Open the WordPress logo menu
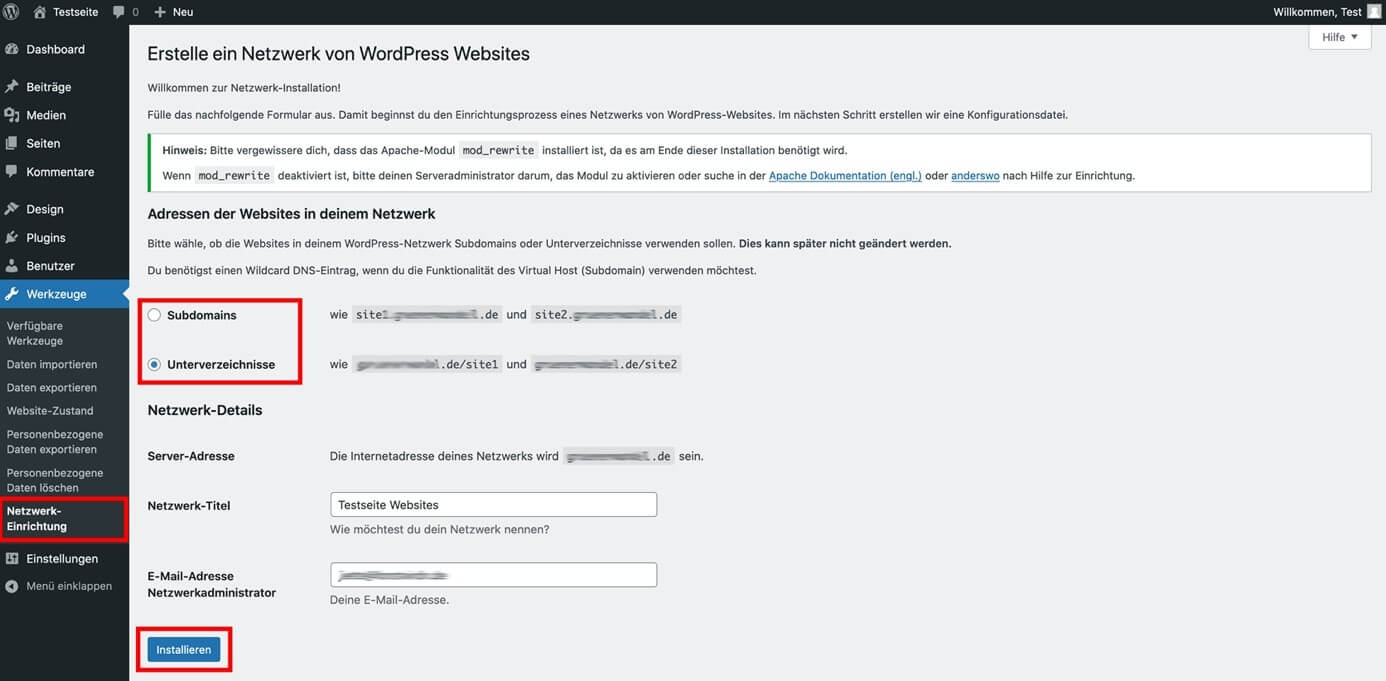This screenshot has height=681, width=1386. pos(11,12)
